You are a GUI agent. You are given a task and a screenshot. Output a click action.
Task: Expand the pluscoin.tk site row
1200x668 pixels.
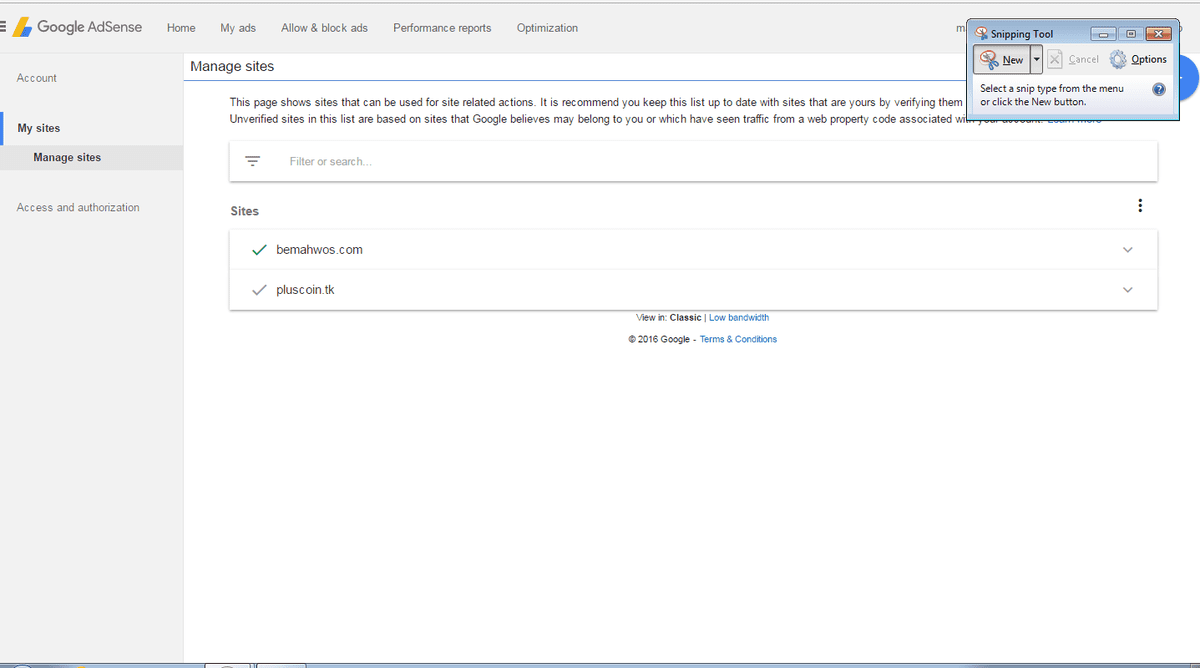pyautogui.click(x=1128, y=290)
